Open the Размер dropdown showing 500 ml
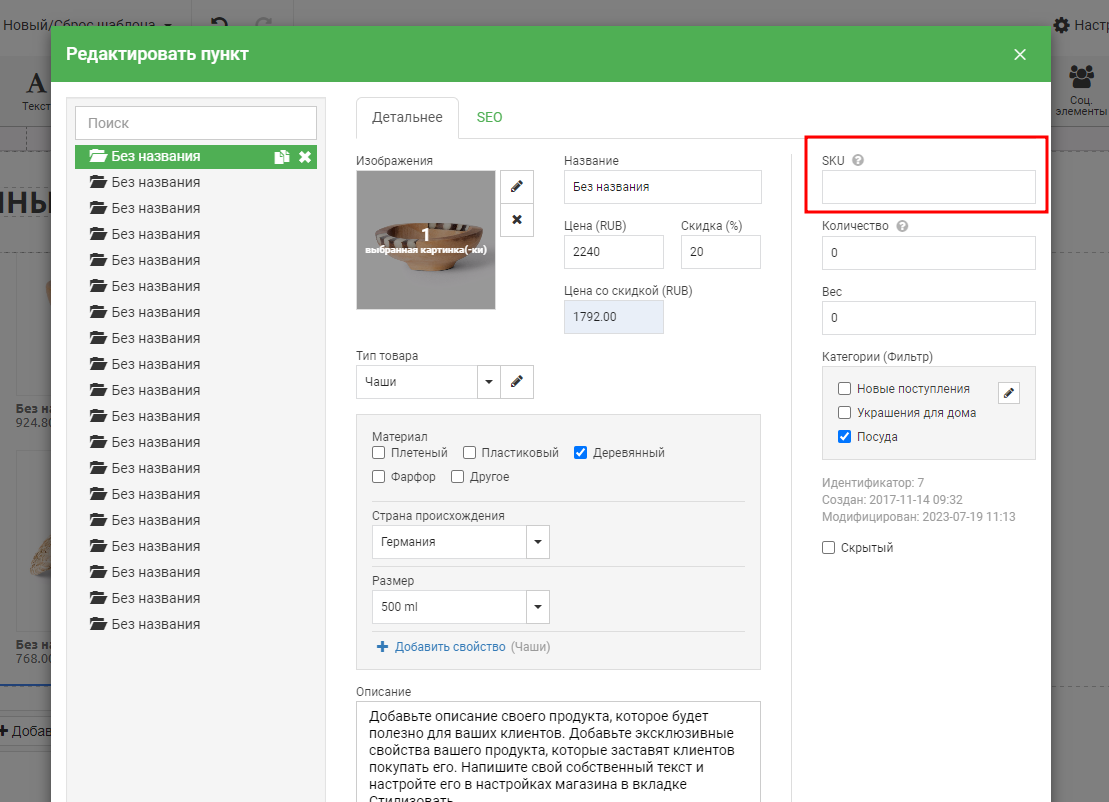 [538, 607]
